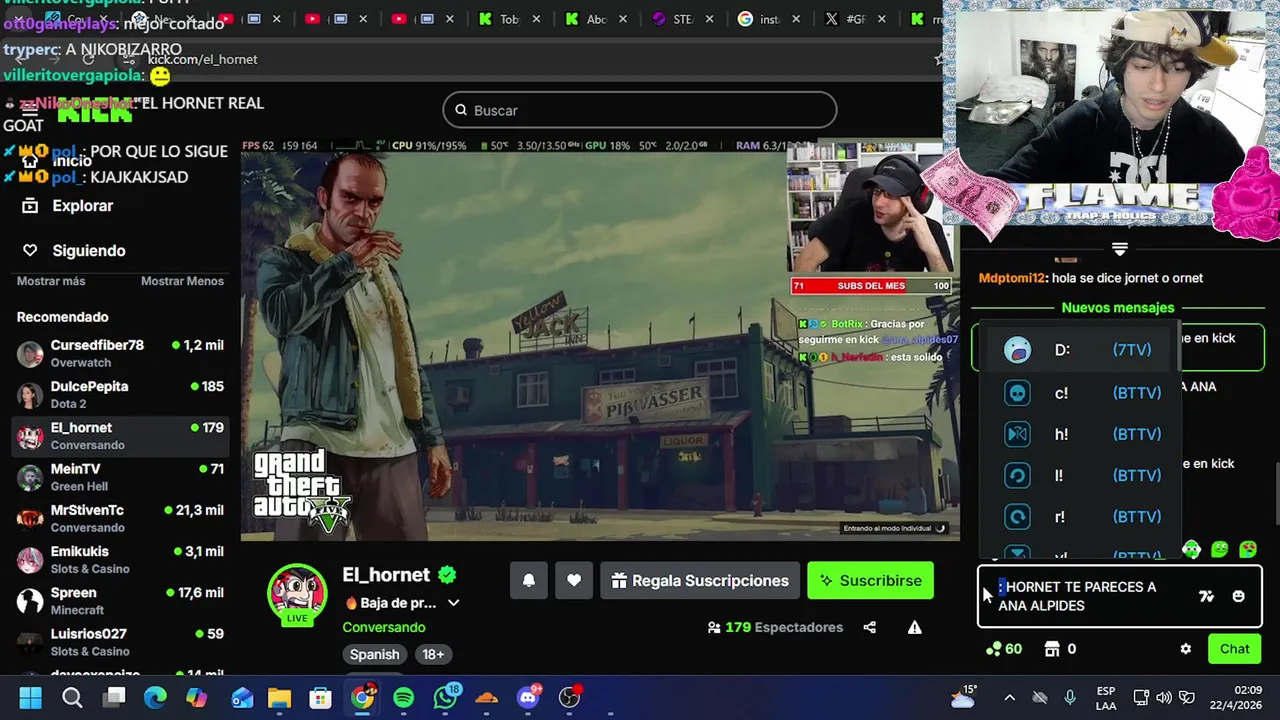Select the h! (BTTV) emote suggestion
Viewport: 1280px width, 720px height.
(x=1080, y=434)
